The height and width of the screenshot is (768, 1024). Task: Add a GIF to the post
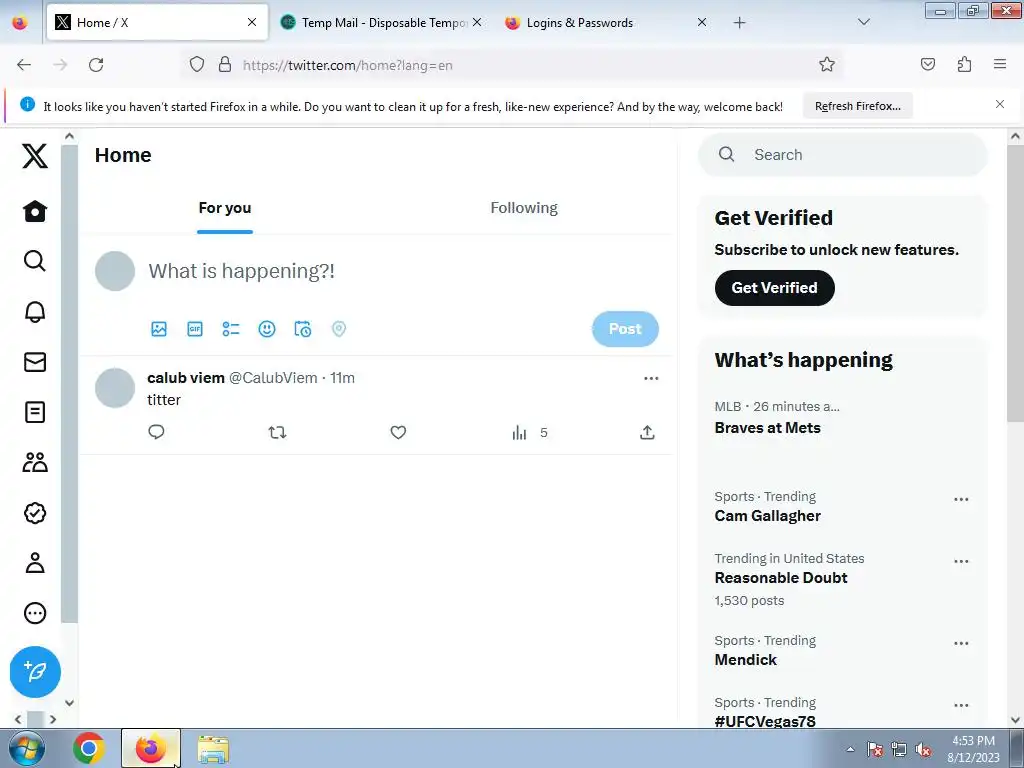tap(195, 328)
